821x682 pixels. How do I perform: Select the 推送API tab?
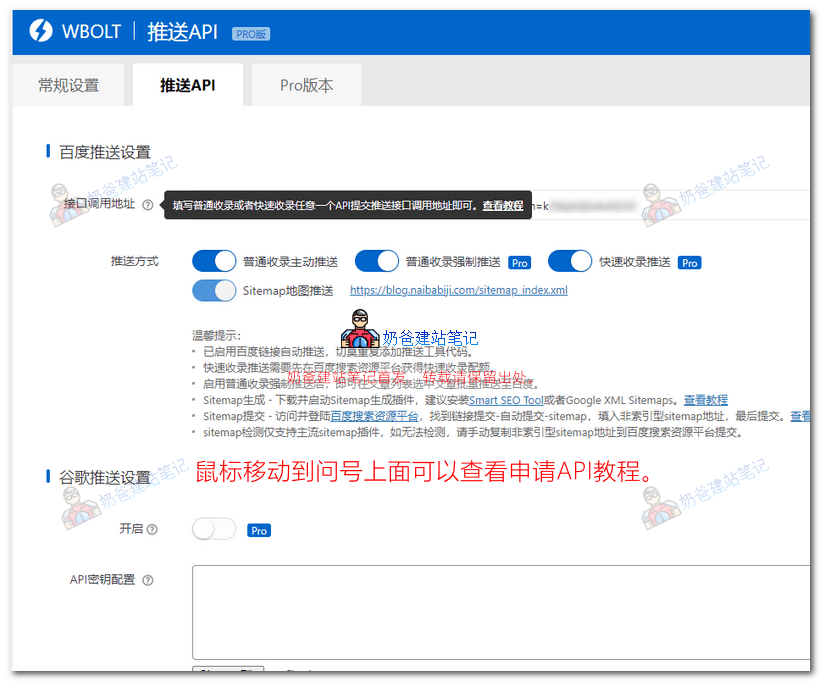(x=187, y=86)
